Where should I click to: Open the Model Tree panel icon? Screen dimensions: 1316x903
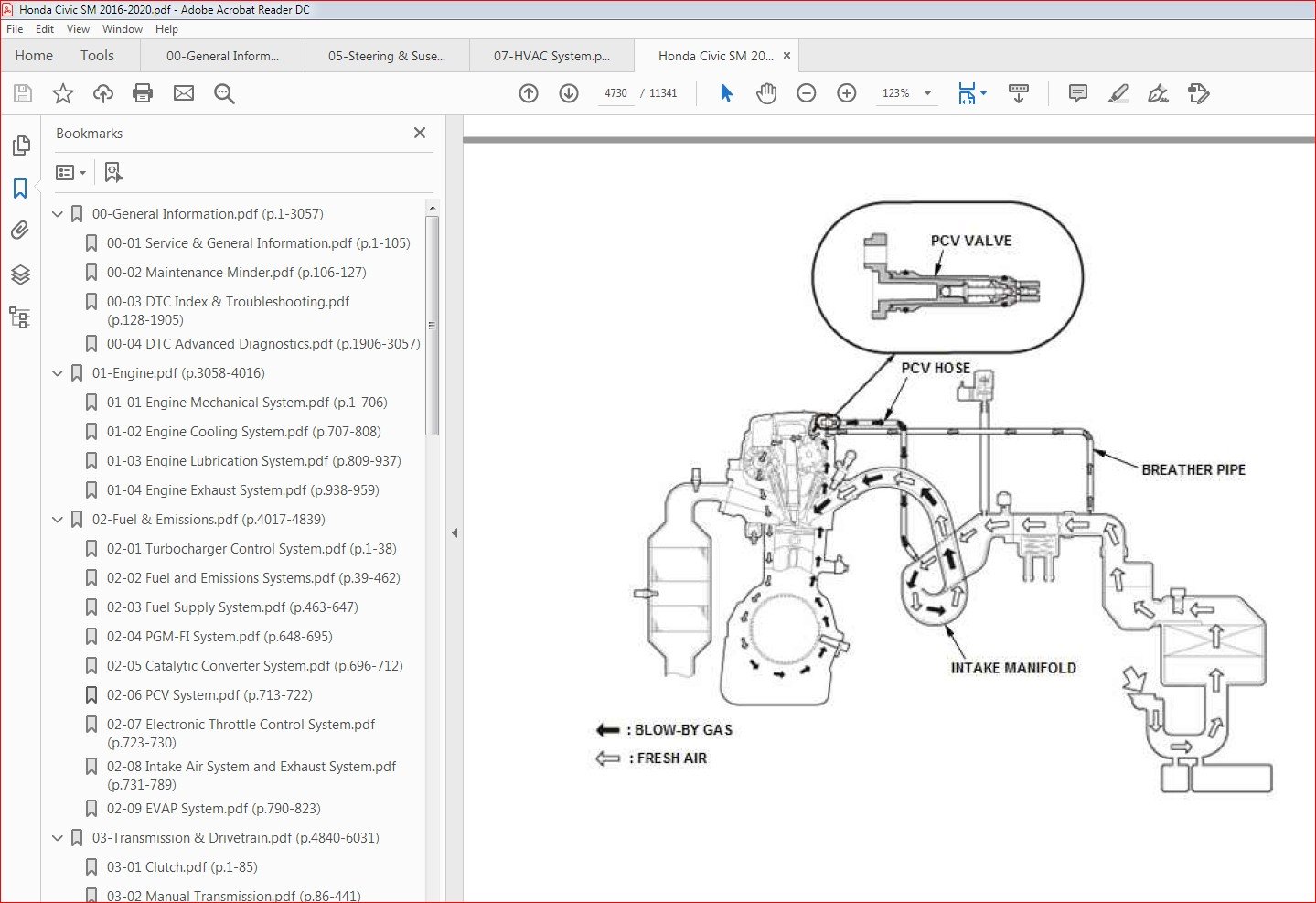click(x=20, y=317)
